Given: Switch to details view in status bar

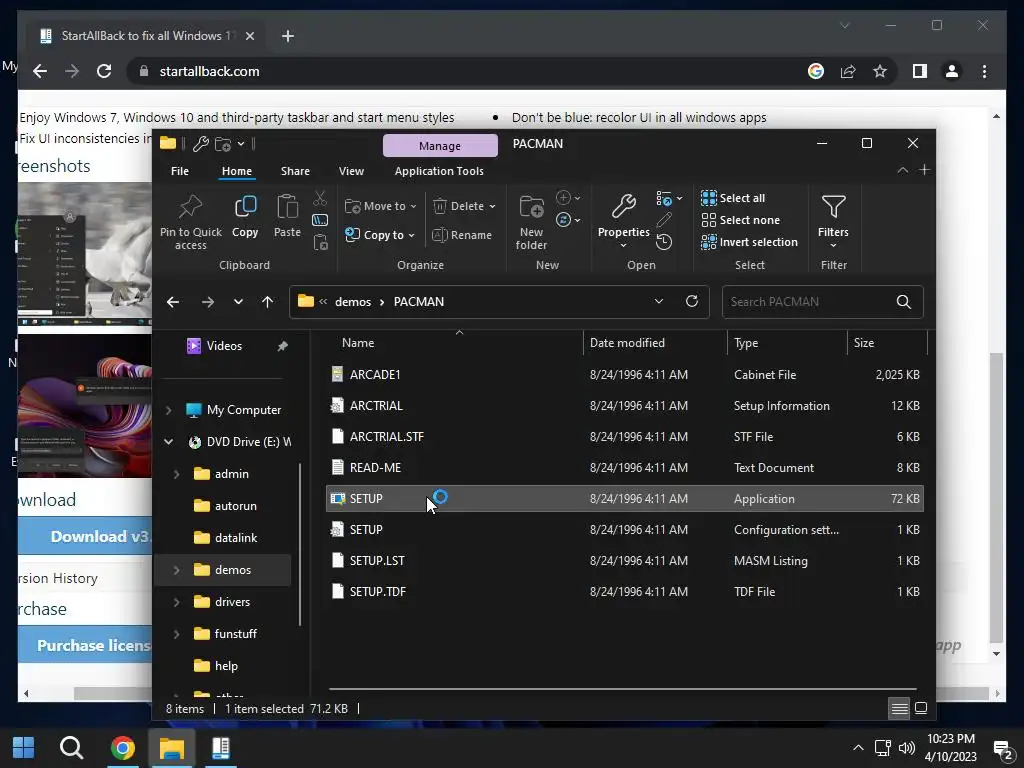Looking at the screenshot, I should (x=899, y=709).
